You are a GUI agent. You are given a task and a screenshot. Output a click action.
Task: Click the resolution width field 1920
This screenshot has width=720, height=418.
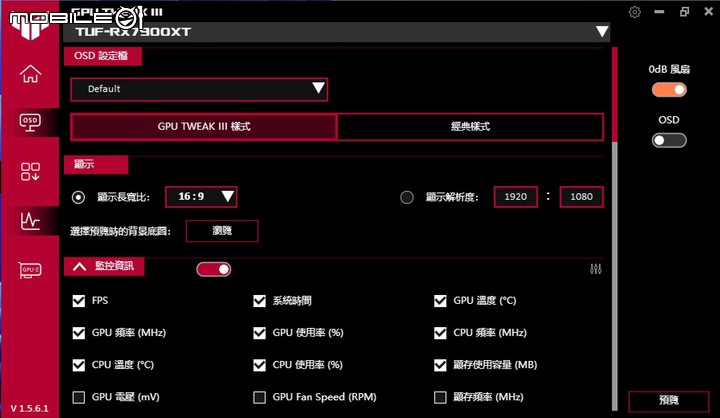tap(516, 197)
